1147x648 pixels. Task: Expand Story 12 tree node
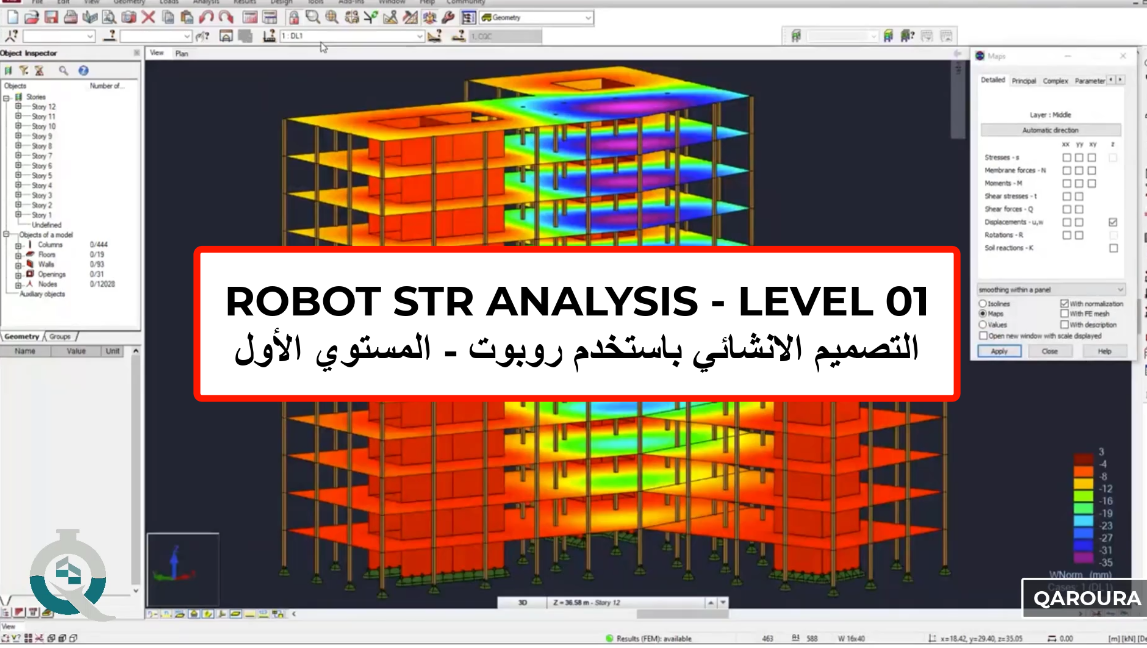coord(18,107)
